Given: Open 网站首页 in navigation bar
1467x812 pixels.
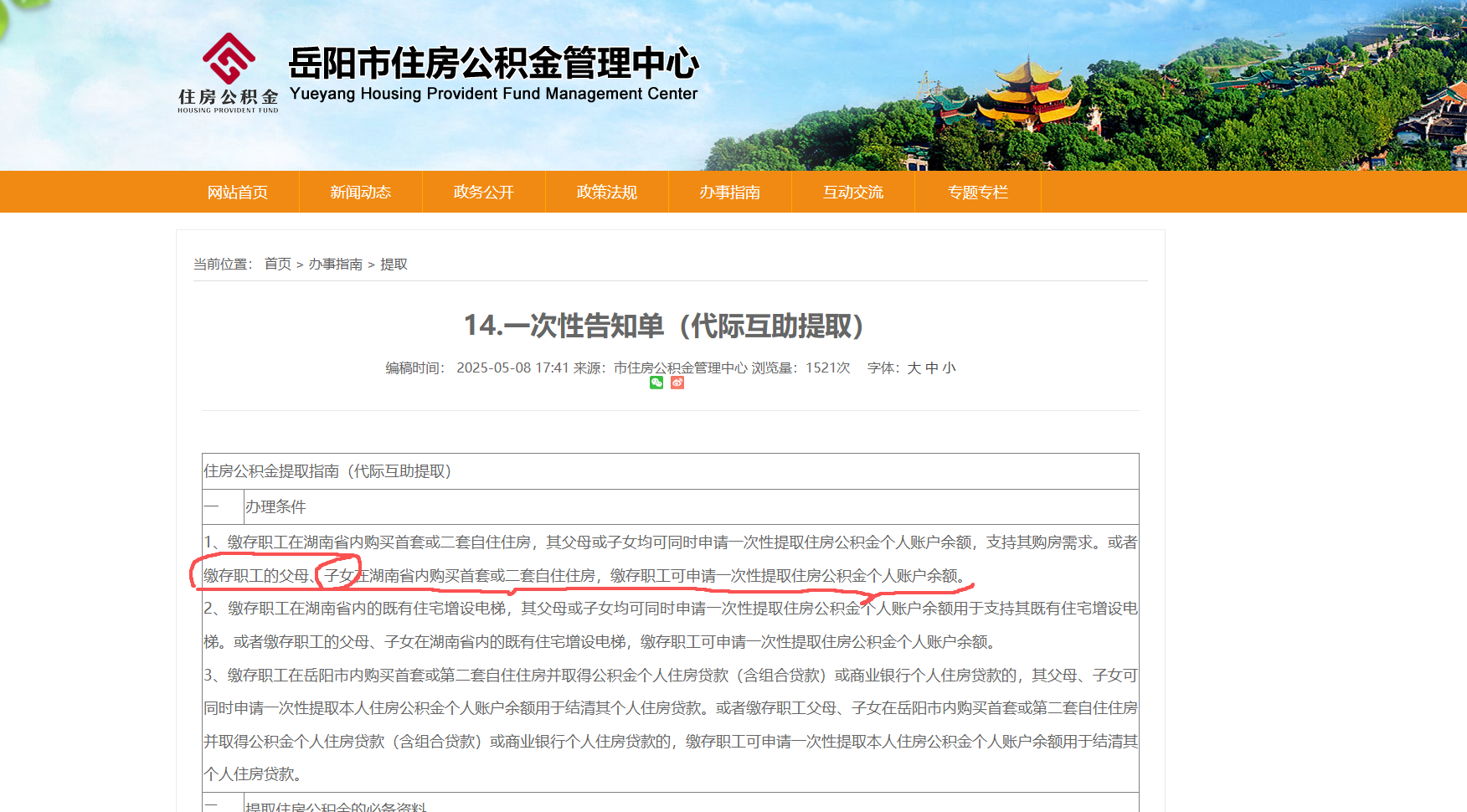Looking at the screenshot, I should 238,193.
